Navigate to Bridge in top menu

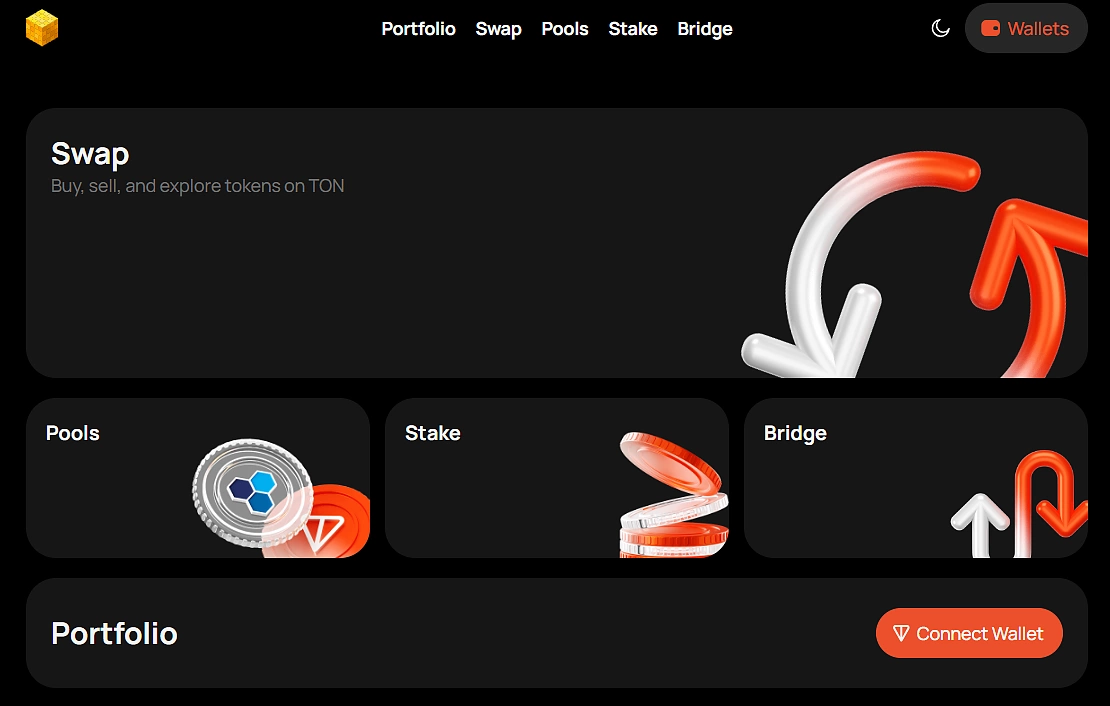[705, 29]
